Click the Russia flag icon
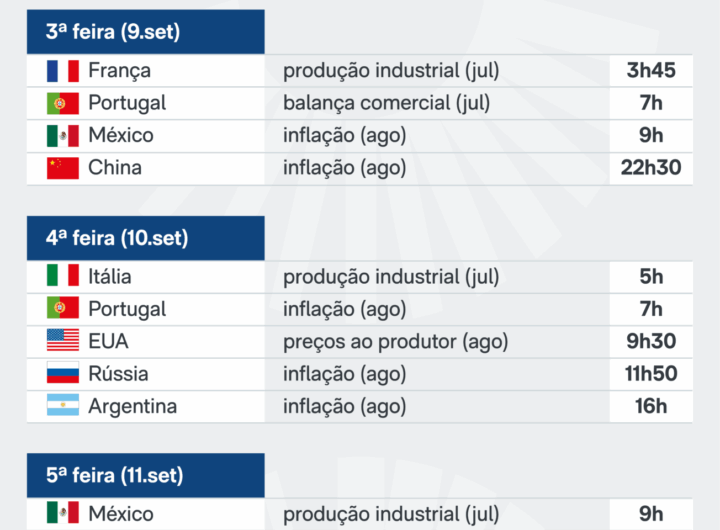This screenshot has width=720, height=530. coord(62,374)
